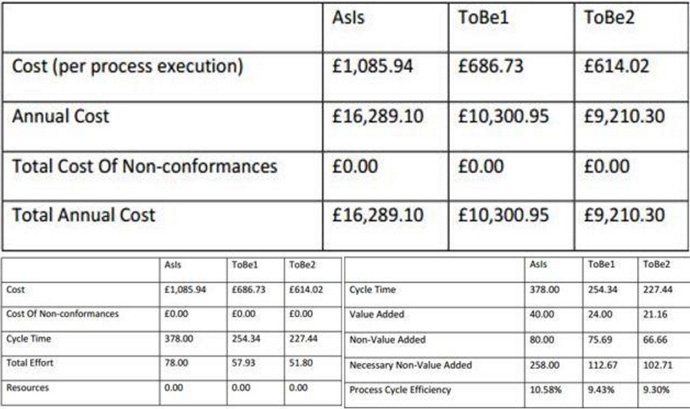This screenshot has width=690, height=409.
Task: Click the AsIs header in top table
Action: point(349,18)
